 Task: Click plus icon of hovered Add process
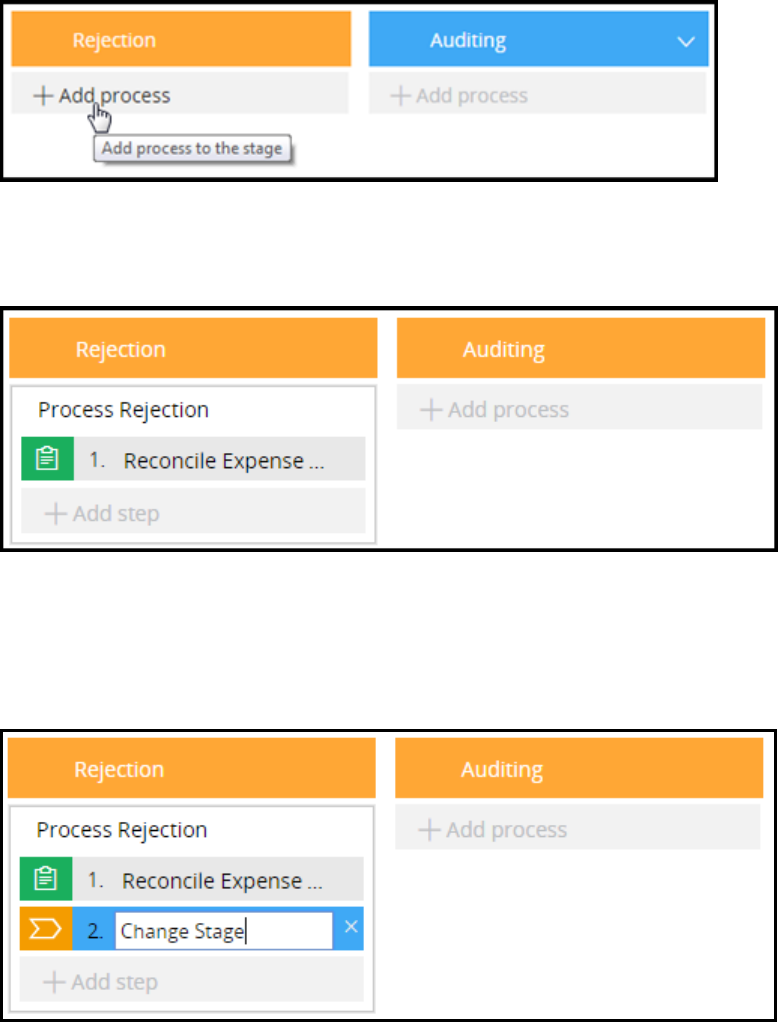click(x=43, y=96)
